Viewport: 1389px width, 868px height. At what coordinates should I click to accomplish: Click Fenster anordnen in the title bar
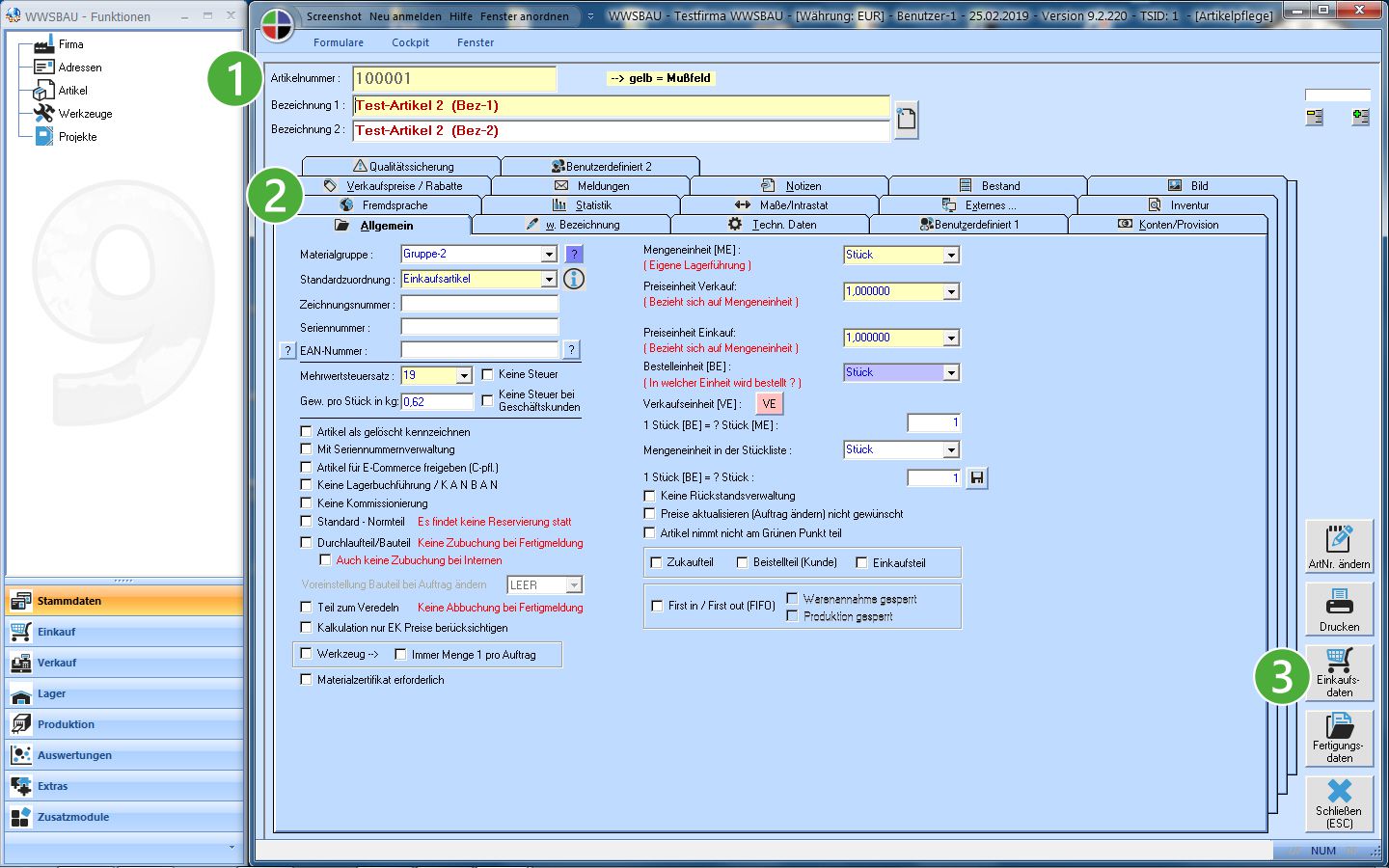525,16
